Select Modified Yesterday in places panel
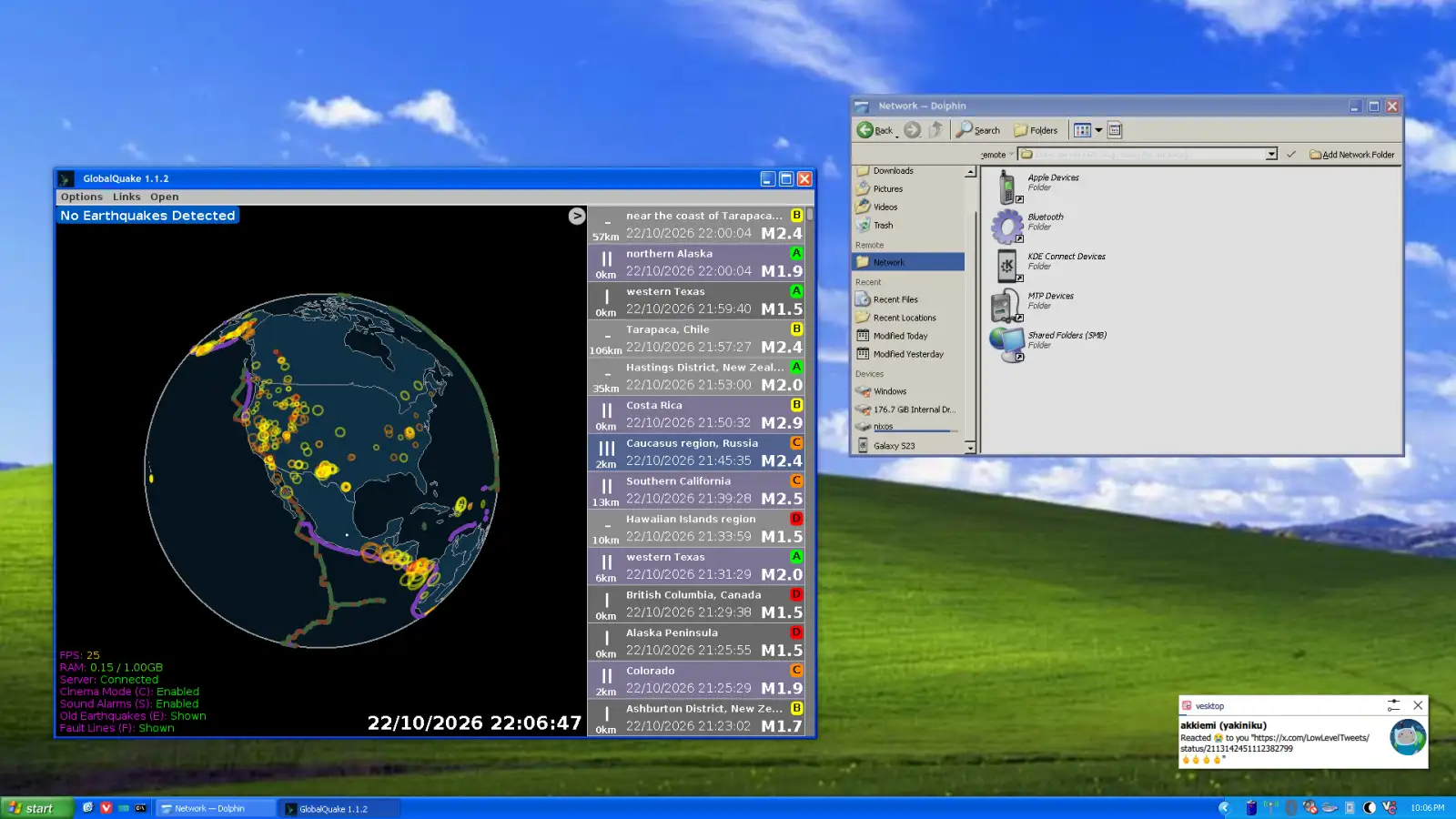The width and height of the screenshot is (1456, 819). point(908,354)
